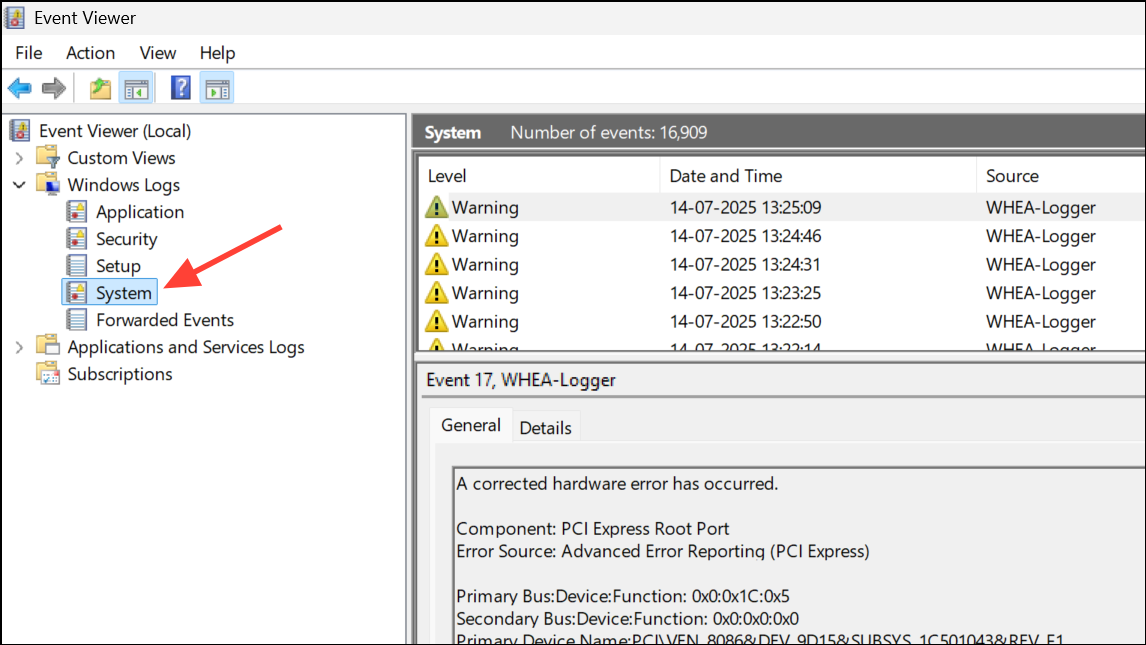Click 'A corrected hardware error has occurred.' text
Viewport: 1146px width, 645px height.
coord(617,484)
